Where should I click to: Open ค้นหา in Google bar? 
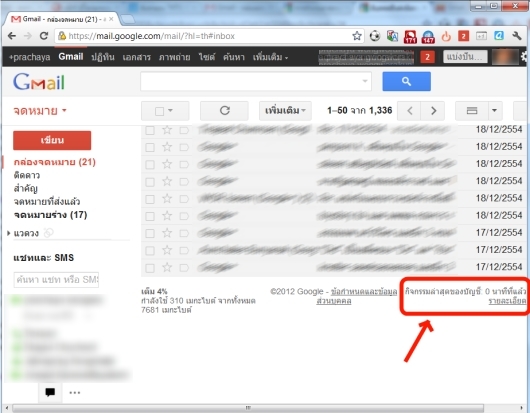point(234,57)
